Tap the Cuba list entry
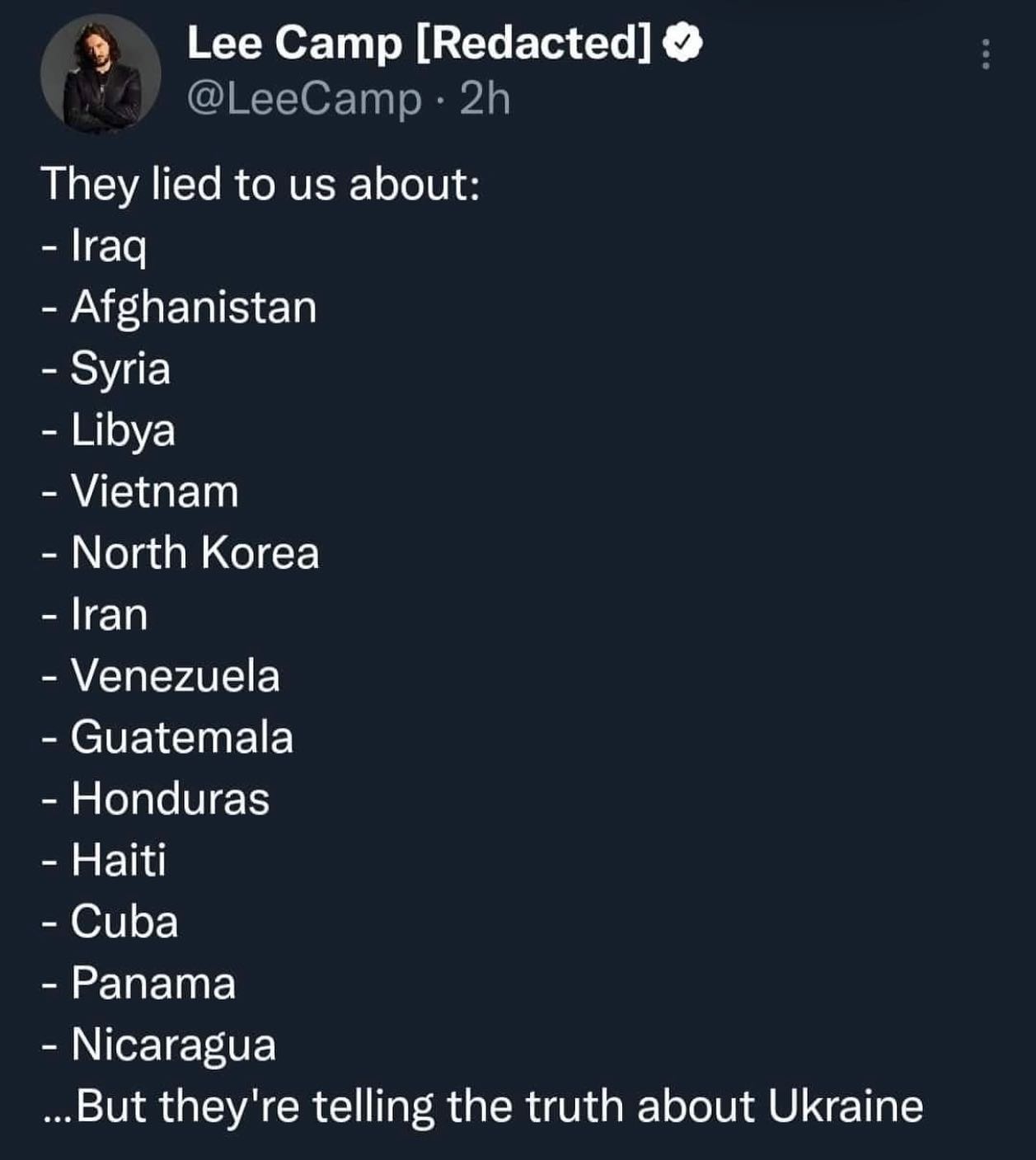The image size is (1036, 1160). pos(124,922)
